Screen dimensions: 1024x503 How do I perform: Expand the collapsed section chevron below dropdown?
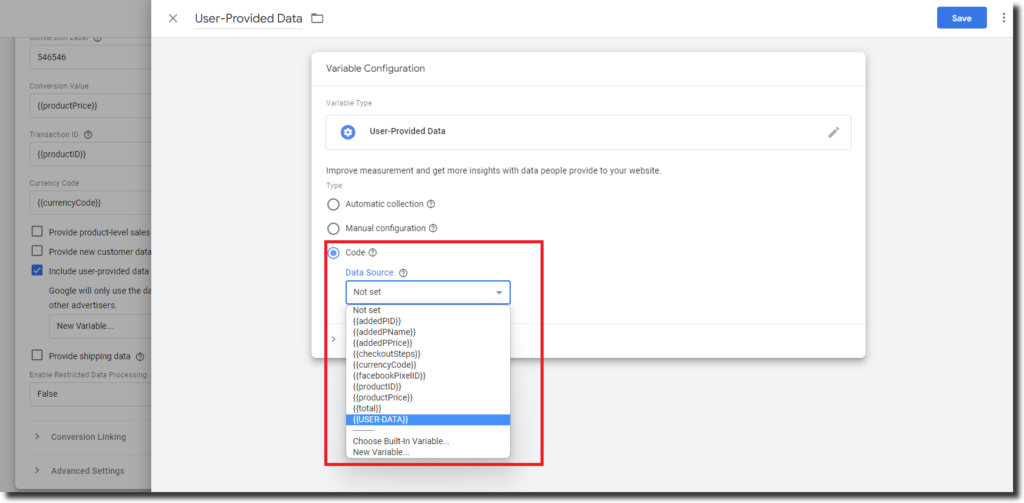[x=334, y=340]
